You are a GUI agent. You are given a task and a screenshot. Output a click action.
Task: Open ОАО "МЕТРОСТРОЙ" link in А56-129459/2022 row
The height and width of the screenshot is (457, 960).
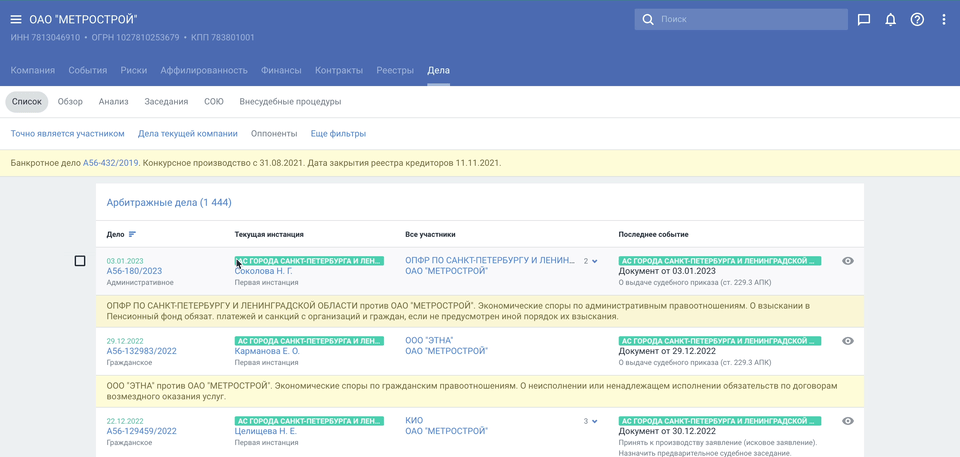[446, 431]
